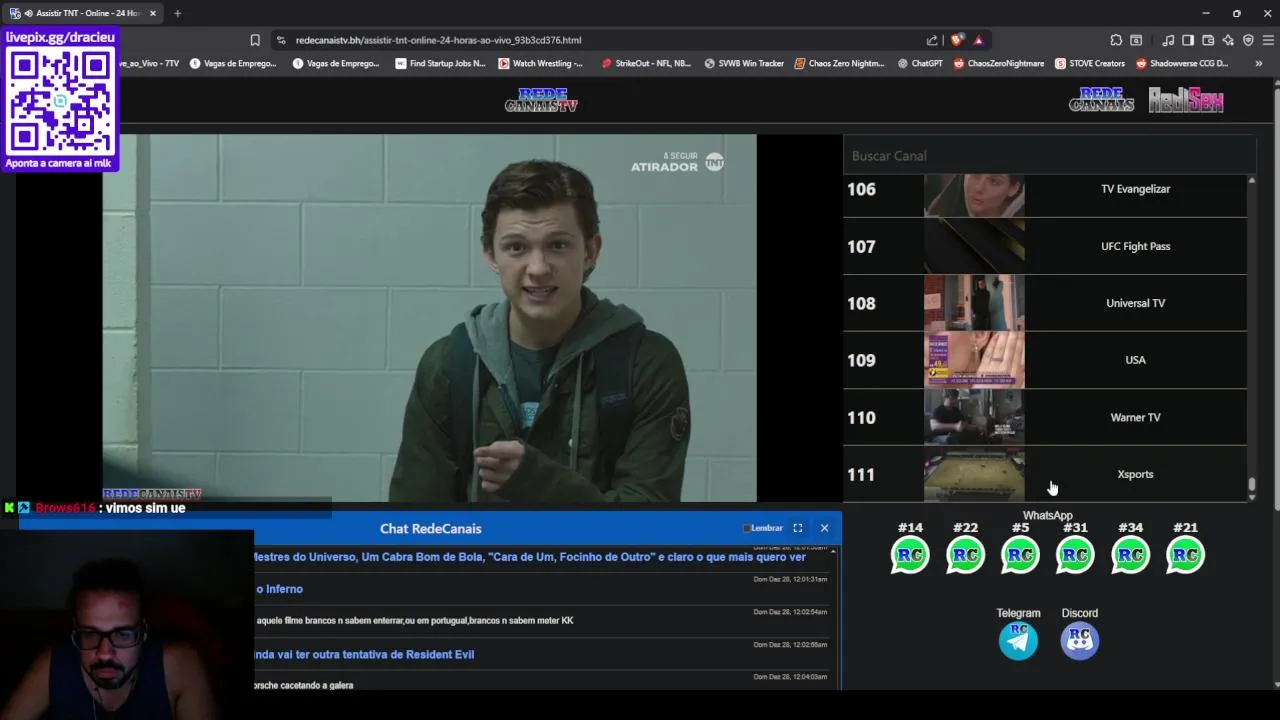Open the pink RediSex logo link

(1186, 100)
